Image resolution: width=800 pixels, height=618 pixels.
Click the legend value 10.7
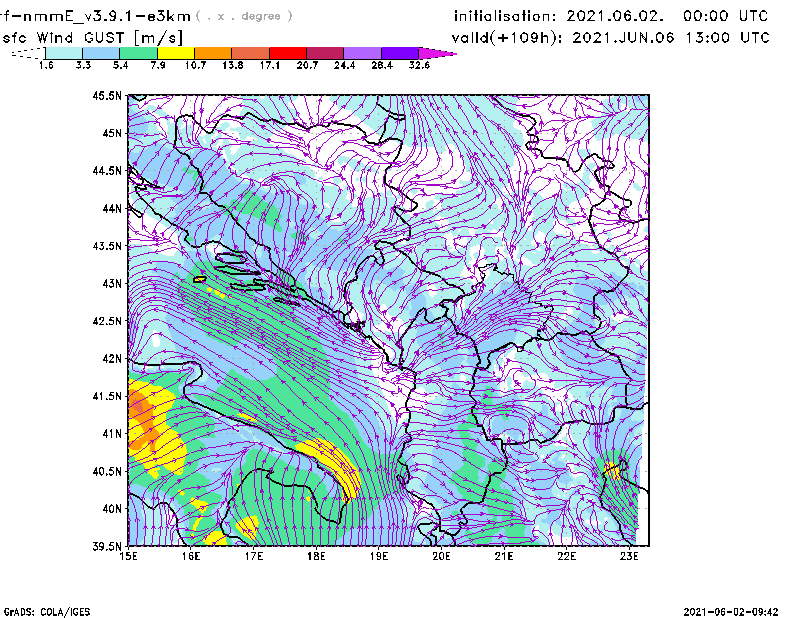pos(195,65)
